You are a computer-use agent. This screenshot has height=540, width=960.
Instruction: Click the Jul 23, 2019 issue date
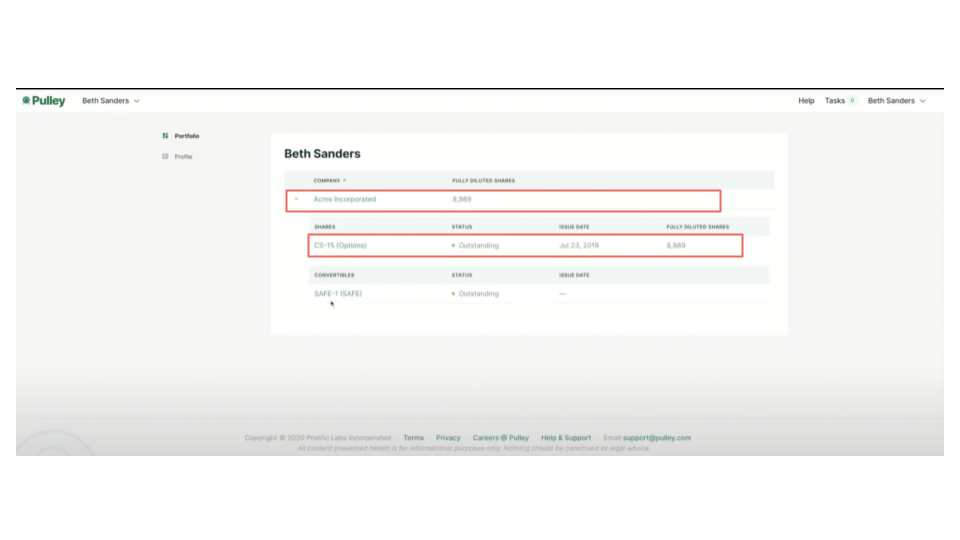pos(579,246)
